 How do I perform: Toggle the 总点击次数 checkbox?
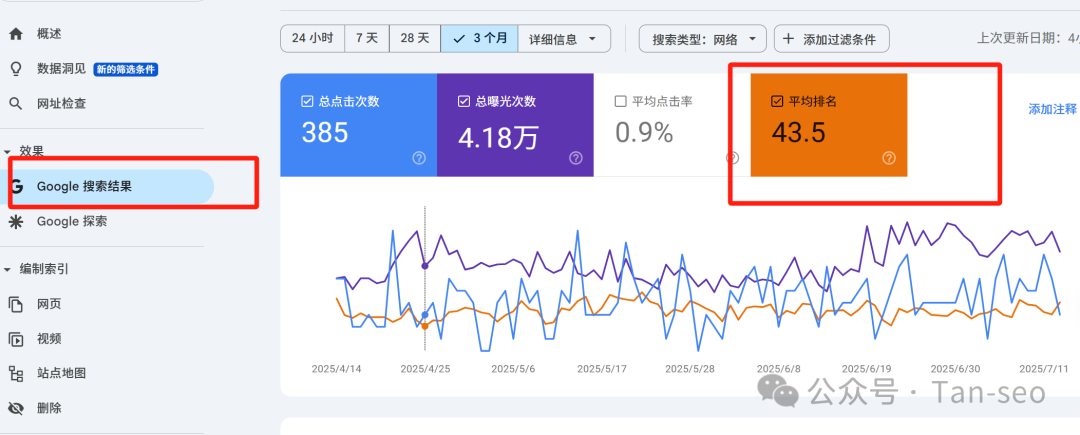tap(308, 102)
